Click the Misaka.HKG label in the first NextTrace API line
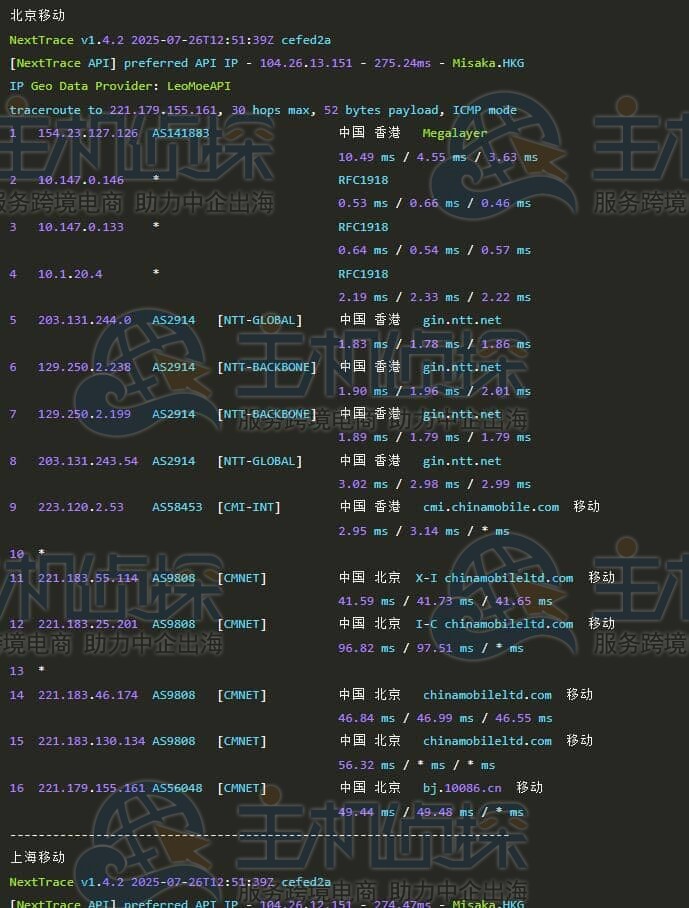Image resolution: width=689 pixels, height=908 pixels. click(x=487, y=63)
